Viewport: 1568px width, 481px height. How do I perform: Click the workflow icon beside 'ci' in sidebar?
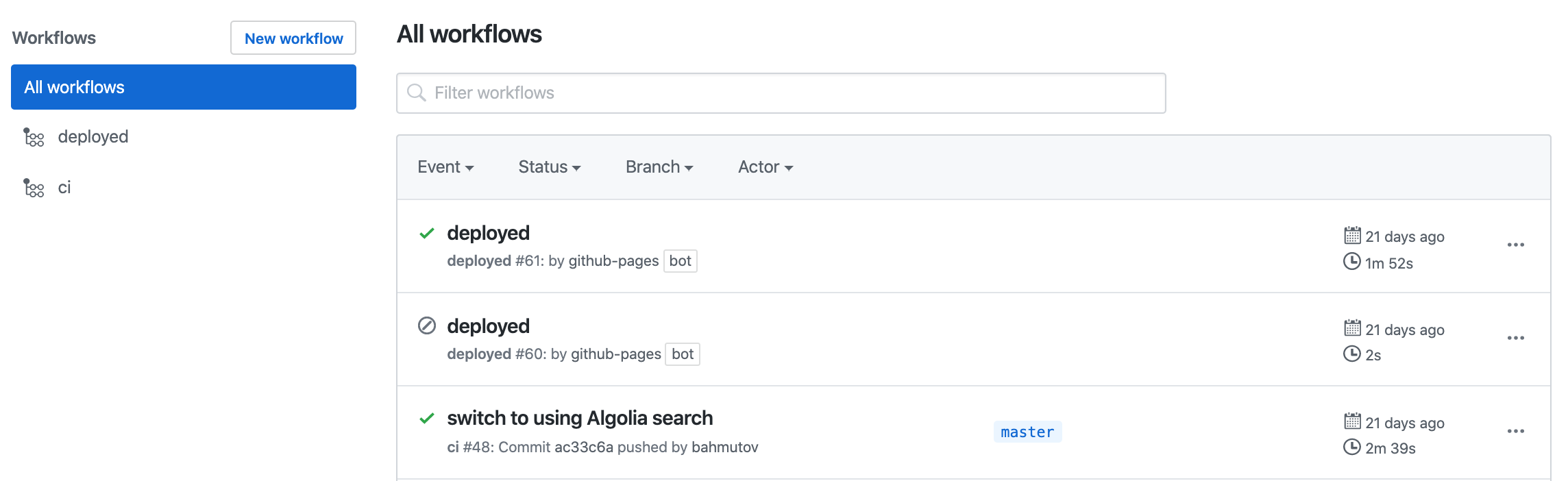(x=34, y=188)
